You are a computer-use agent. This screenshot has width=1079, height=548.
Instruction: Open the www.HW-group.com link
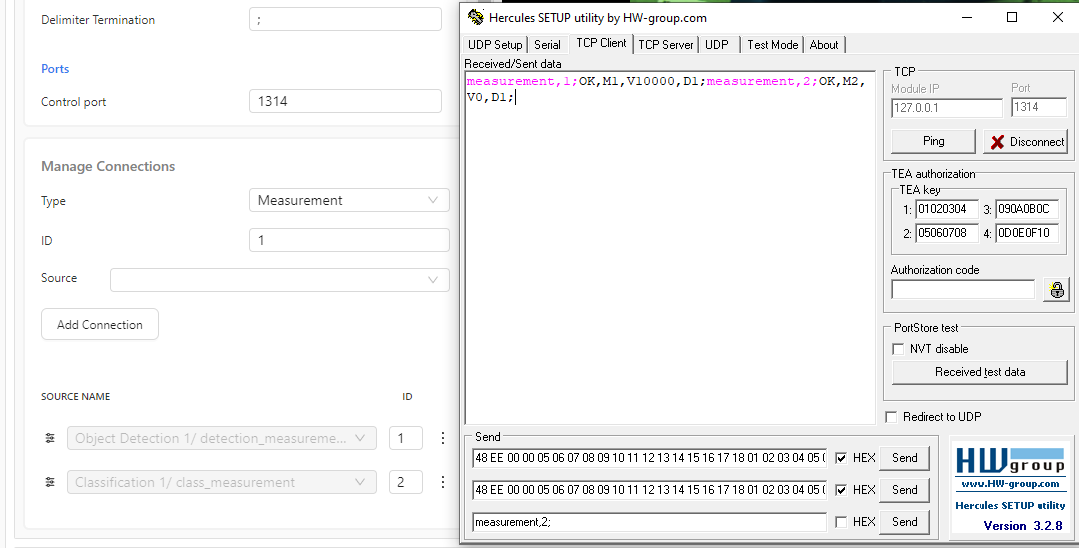[1010, 484]
